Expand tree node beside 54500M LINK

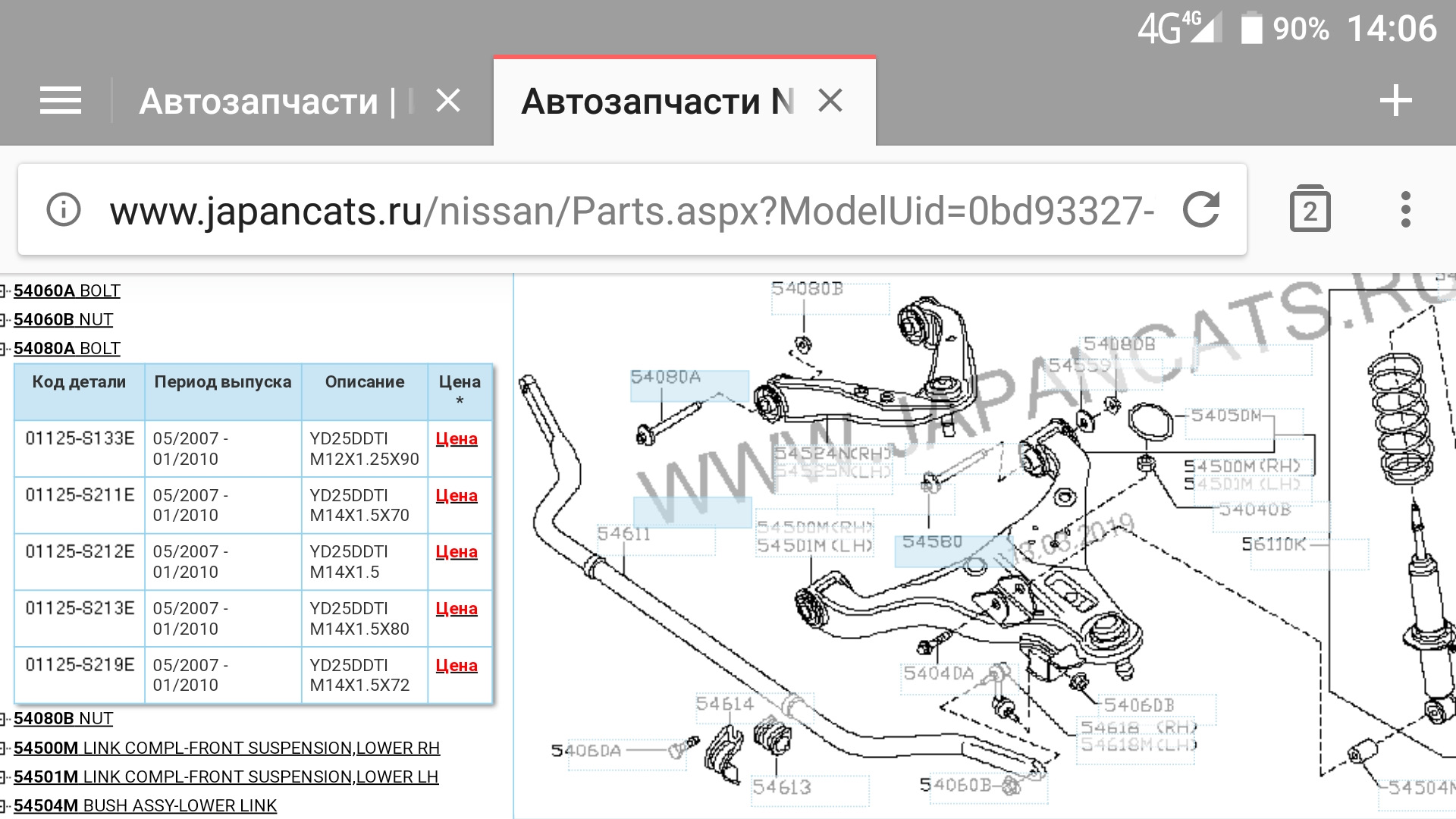[x=3, y=748]
